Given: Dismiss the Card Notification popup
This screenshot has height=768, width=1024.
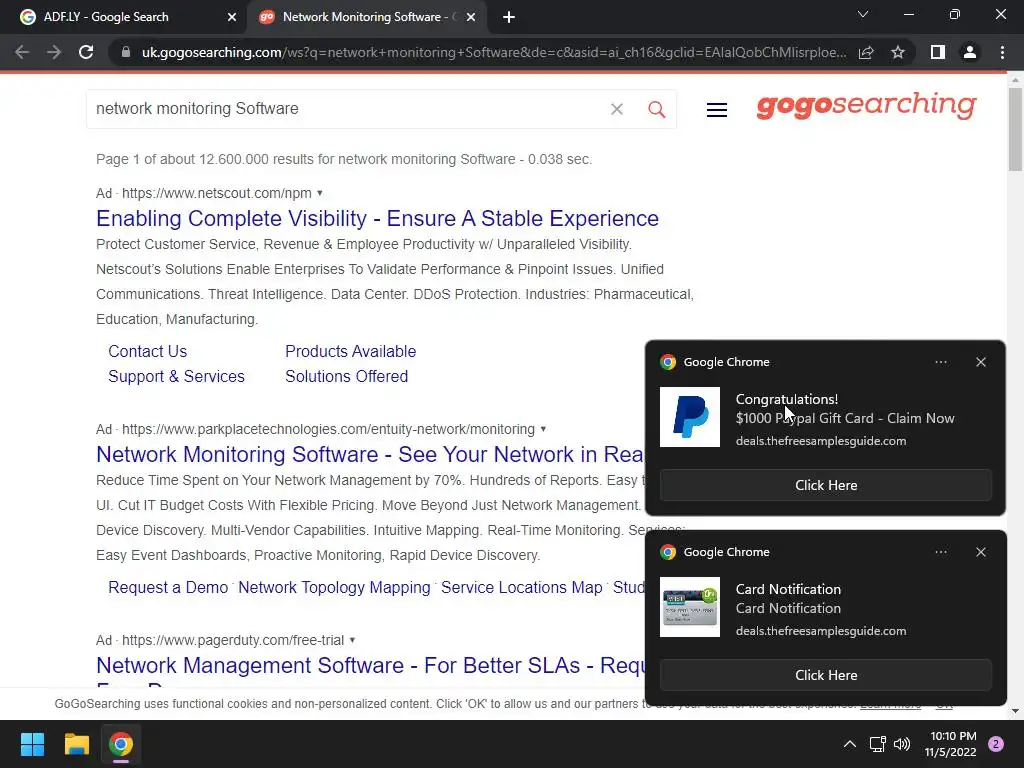Looking at the screenshot, I should tap(981, 552).
